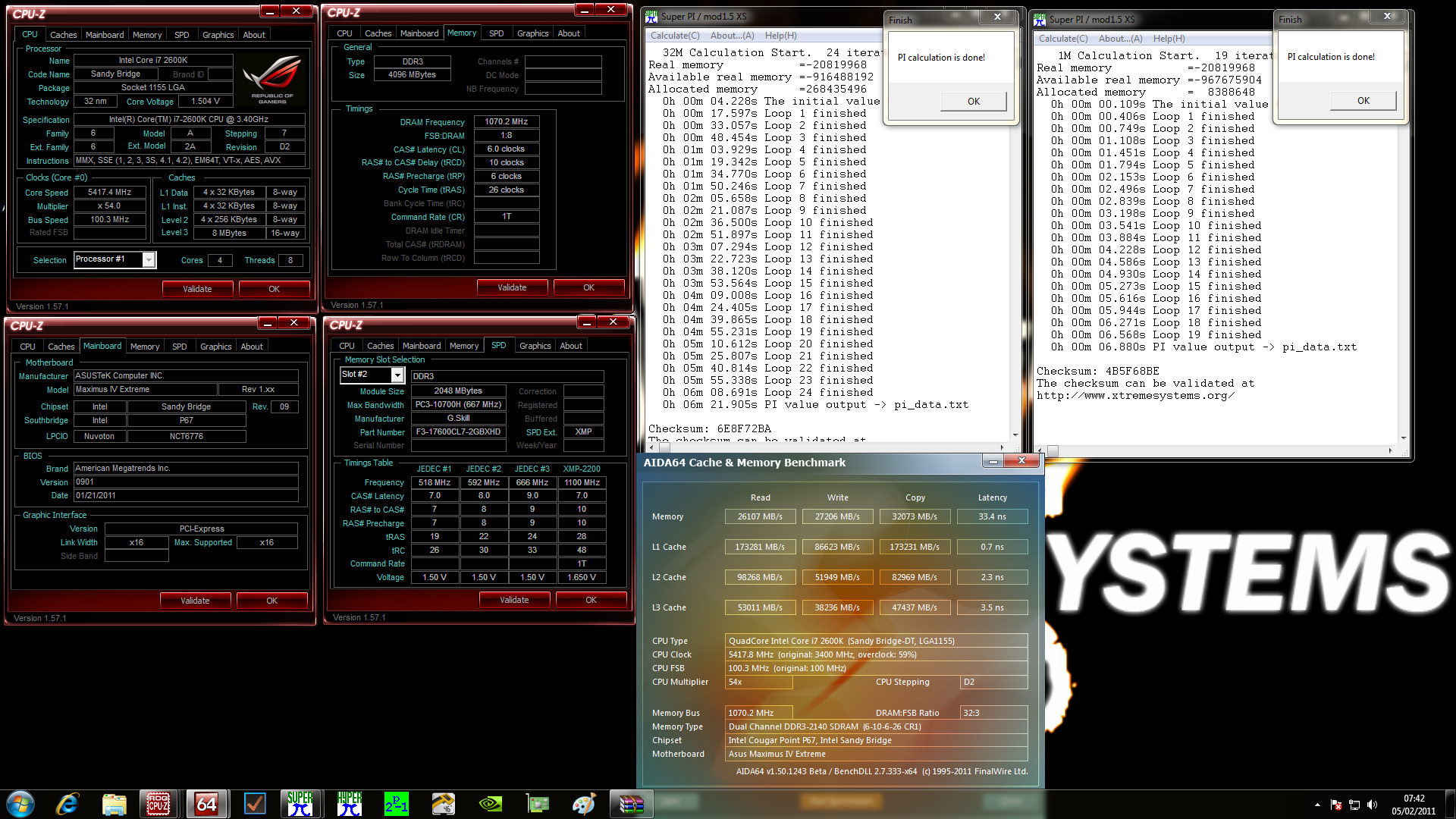Confirm OK in 1M Finish dialog

(x=1363, y=101)
